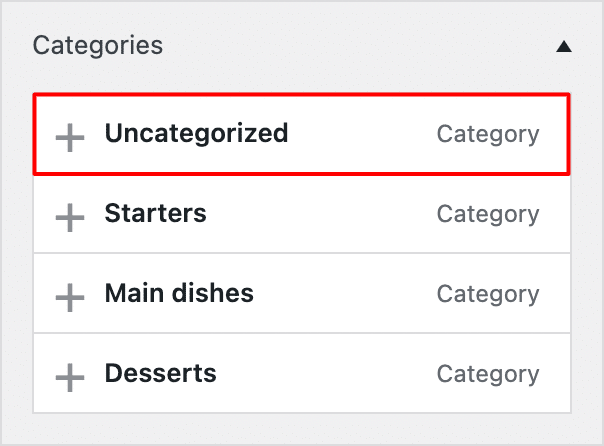The image size is (604, 446).
Task: Click the plus icon beside Desserts
Action: click(x=69, y=376)
